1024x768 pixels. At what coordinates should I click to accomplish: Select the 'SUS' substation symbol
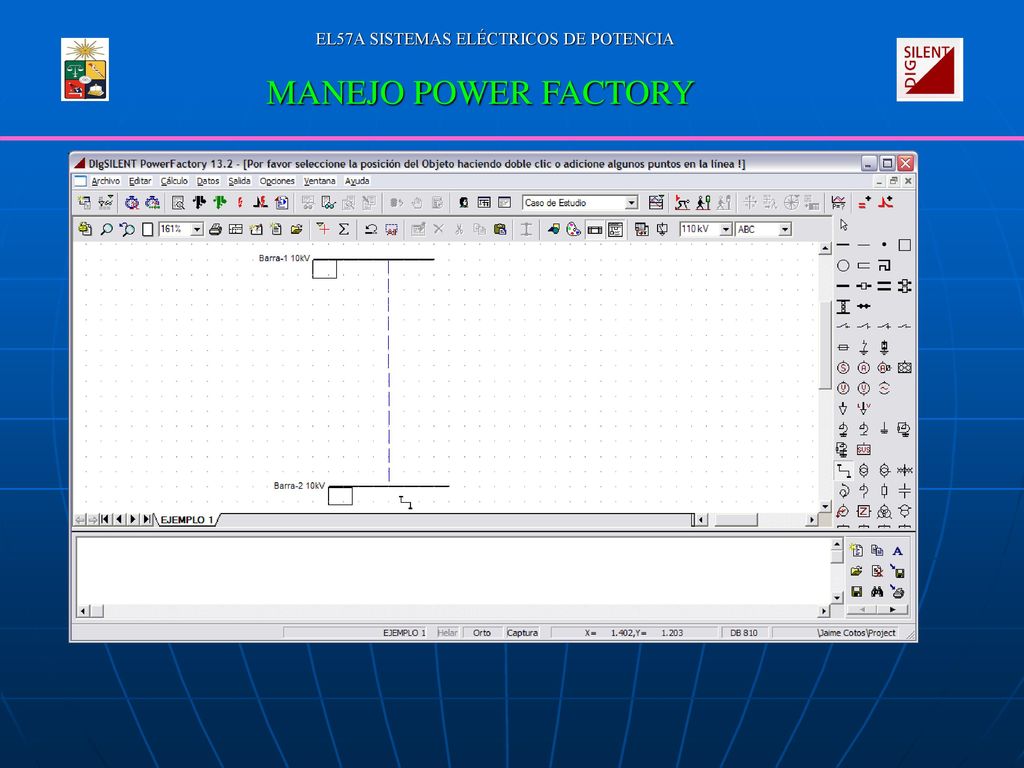coord(863,449)
